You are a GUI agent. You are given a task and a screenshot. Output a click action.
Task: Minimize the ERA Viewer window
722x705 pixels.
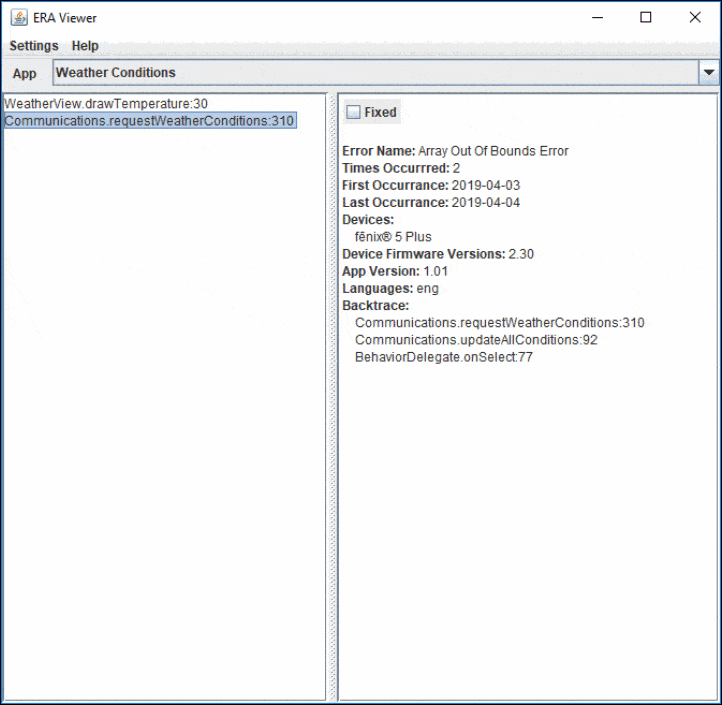point(598,17)
